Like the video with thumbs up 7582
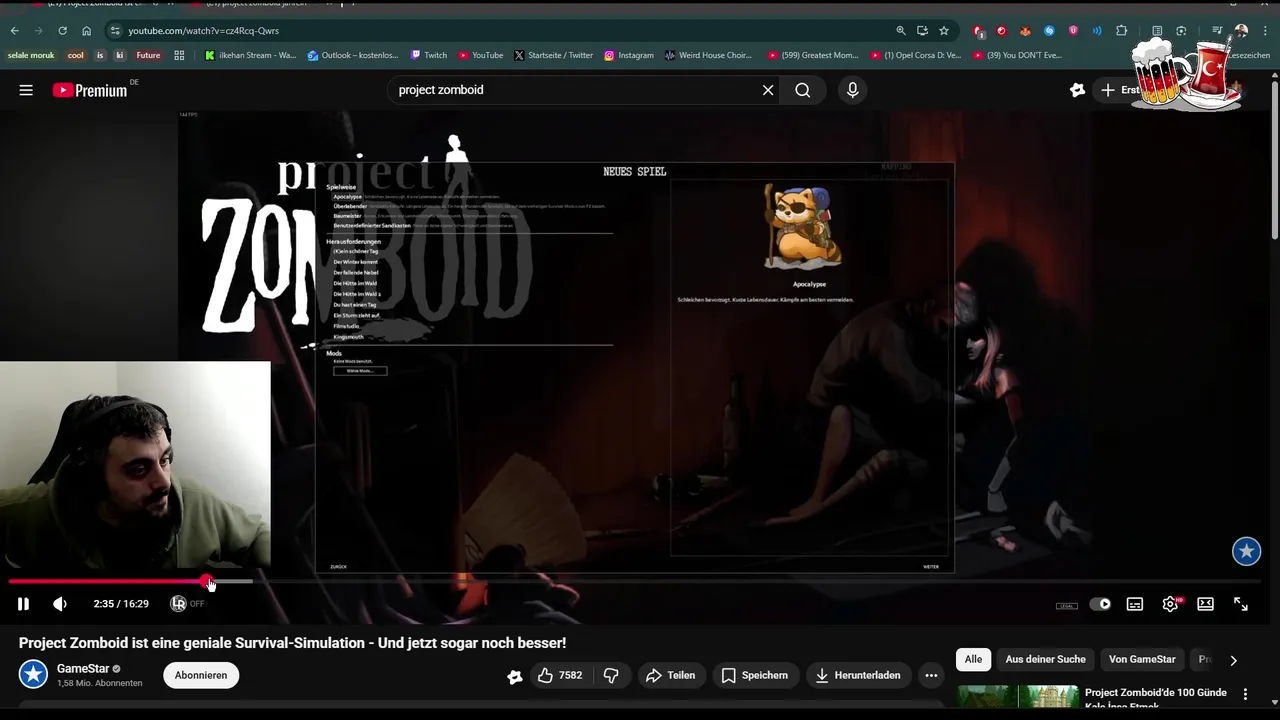The width and height of the screenshot is (1280, 720). click(560, 675)
